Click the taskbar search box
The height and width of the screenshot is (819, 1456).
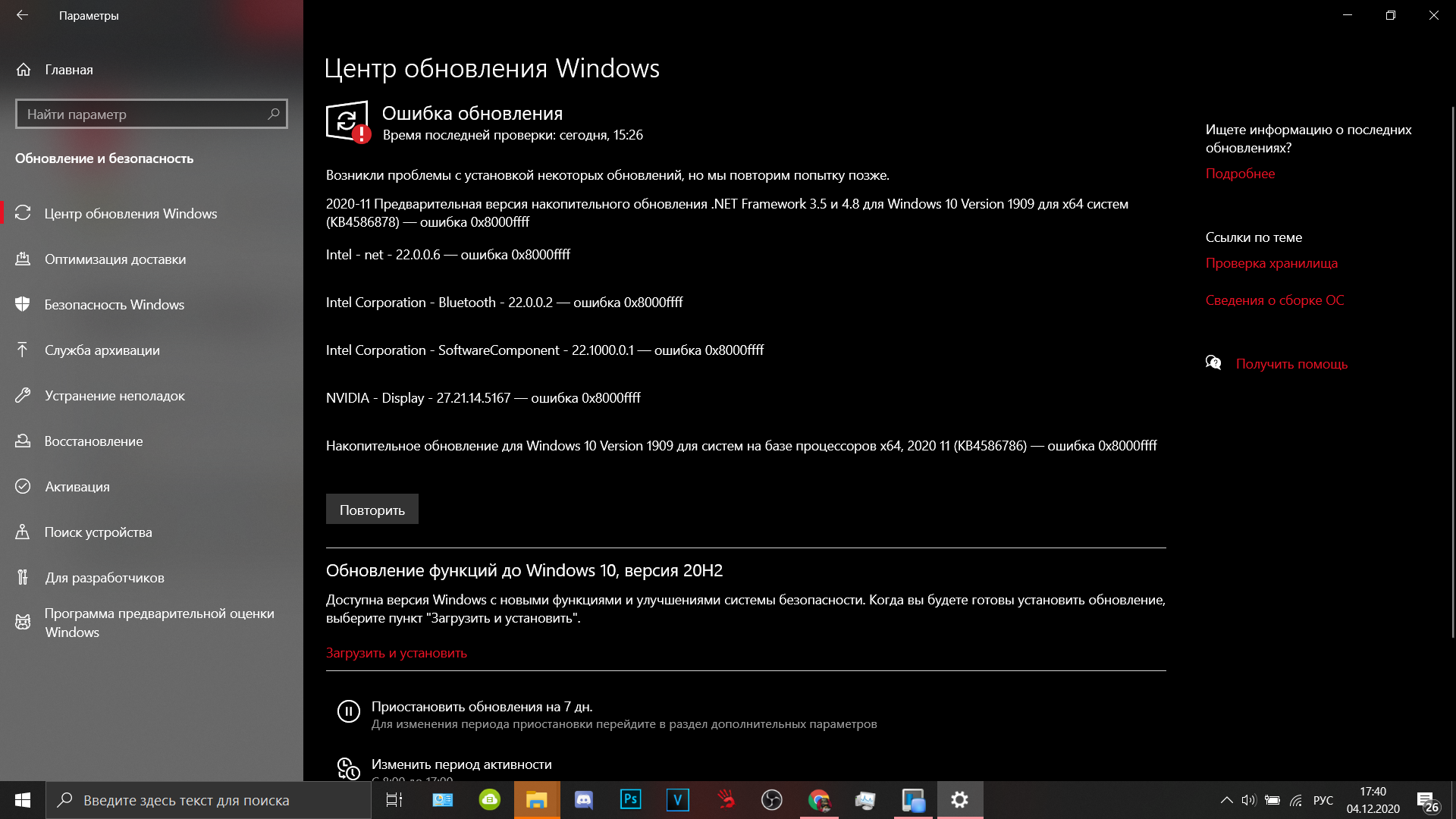tap(209, 800)
